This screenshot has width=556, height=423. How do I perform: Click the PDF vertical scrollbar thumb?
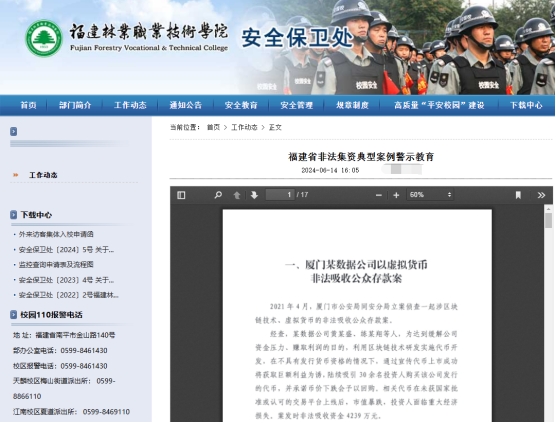pos(548,220)
